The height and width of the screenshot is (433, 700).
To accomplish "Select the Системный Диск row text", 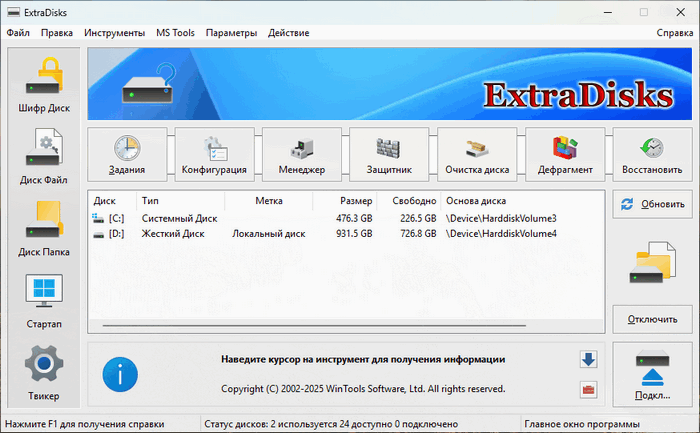I will (179, 218).
